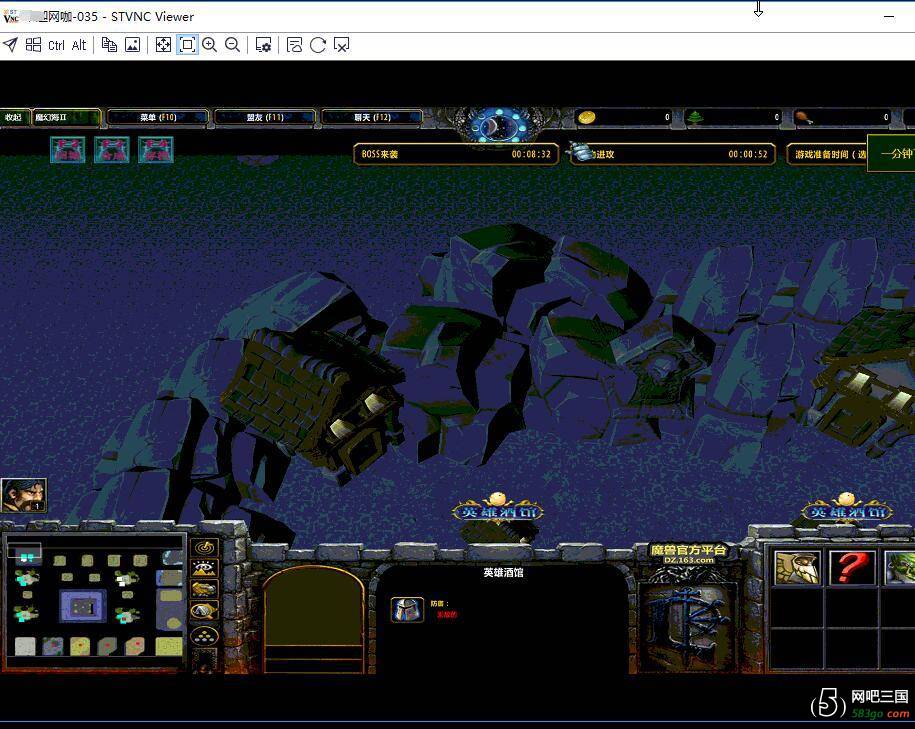Click the clipboard copy icon
This screenshot has width=915, height=729.
click(x=109, y=45)
